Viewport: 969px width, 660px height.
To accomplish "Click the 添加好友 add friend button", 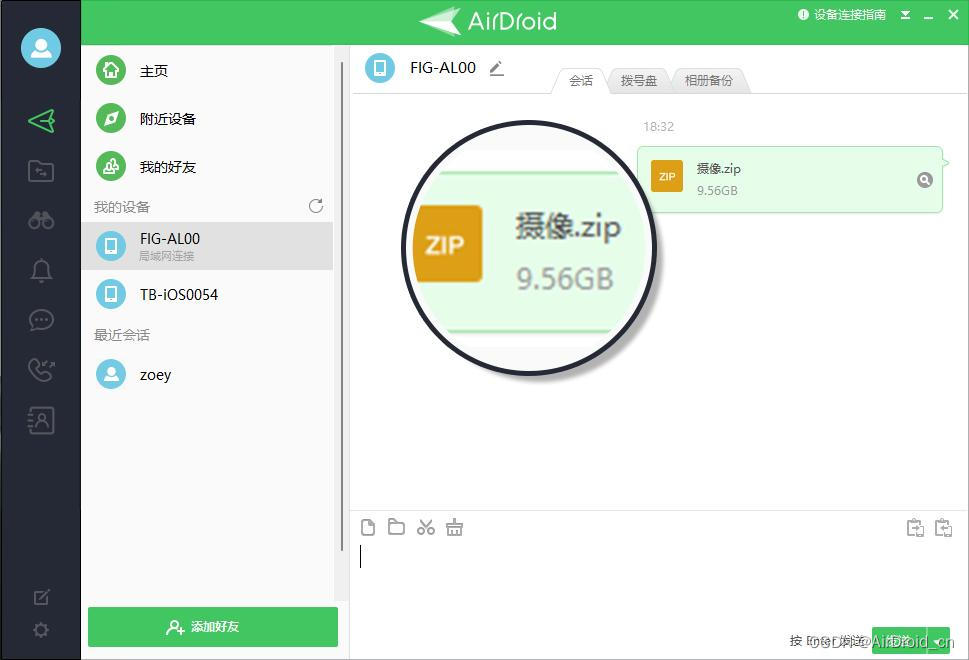I will pyautogui.click(x=213, y=627).
